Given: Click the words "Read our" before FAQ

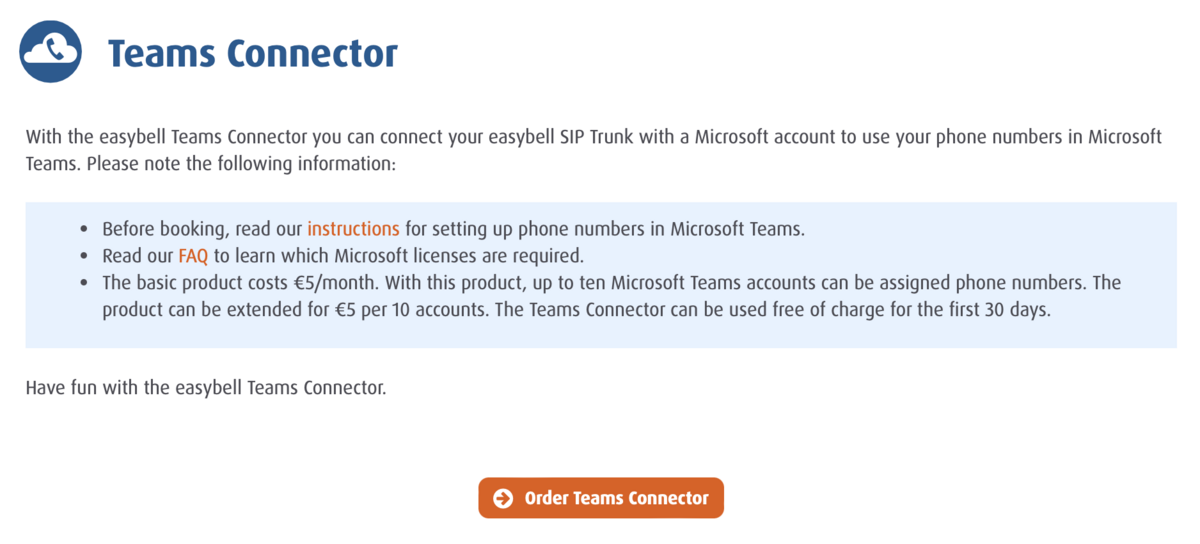Looking at the screenshot, I should coord(138,256).
